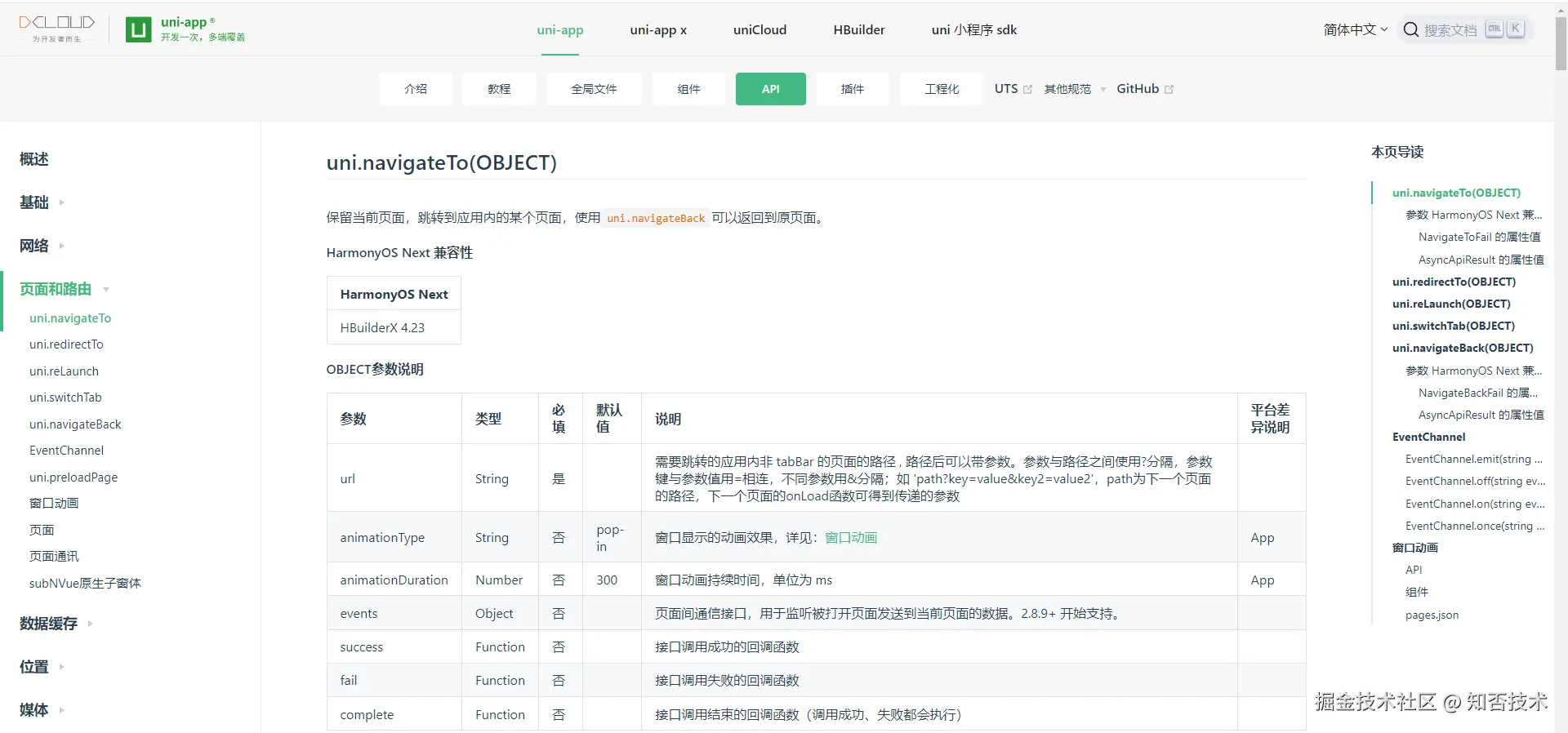Click the search magnifier icon
Image resolution: width=1568 pixels, height=733 pixels.
(1410, 29)
